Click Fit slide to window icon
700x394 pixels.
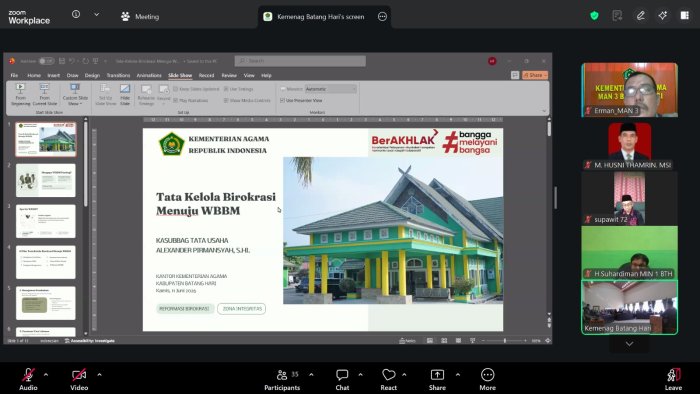point(548,340)
